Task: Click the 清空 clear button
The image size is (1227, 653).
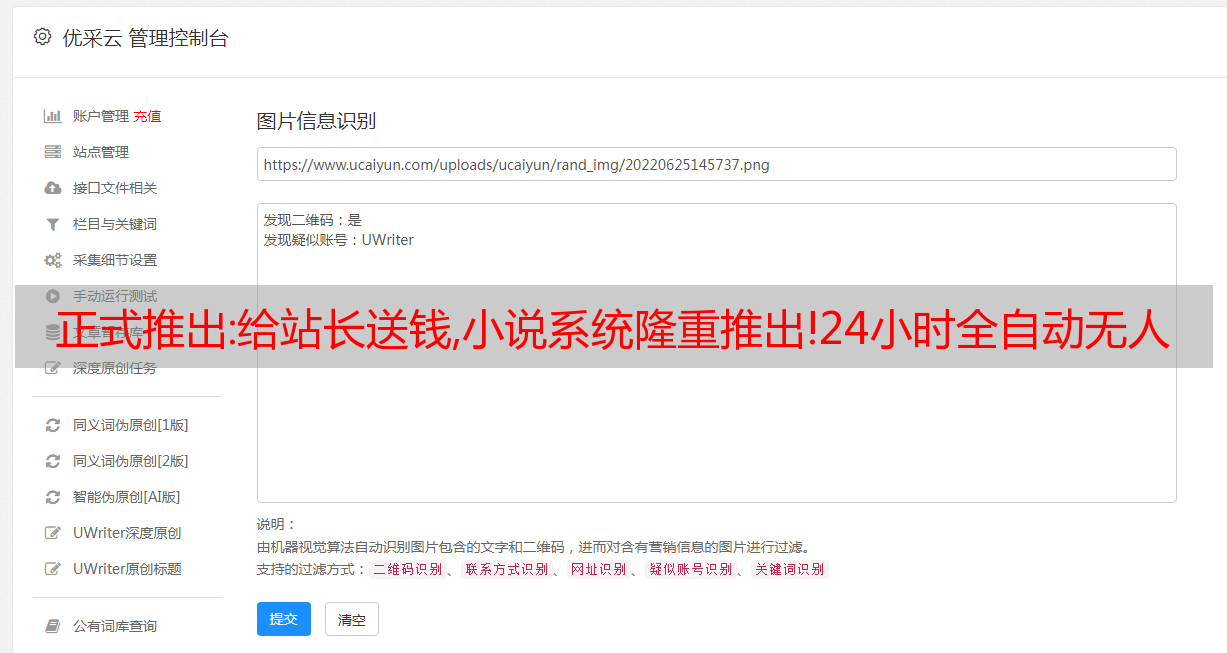Action: [x=352, y=619]
